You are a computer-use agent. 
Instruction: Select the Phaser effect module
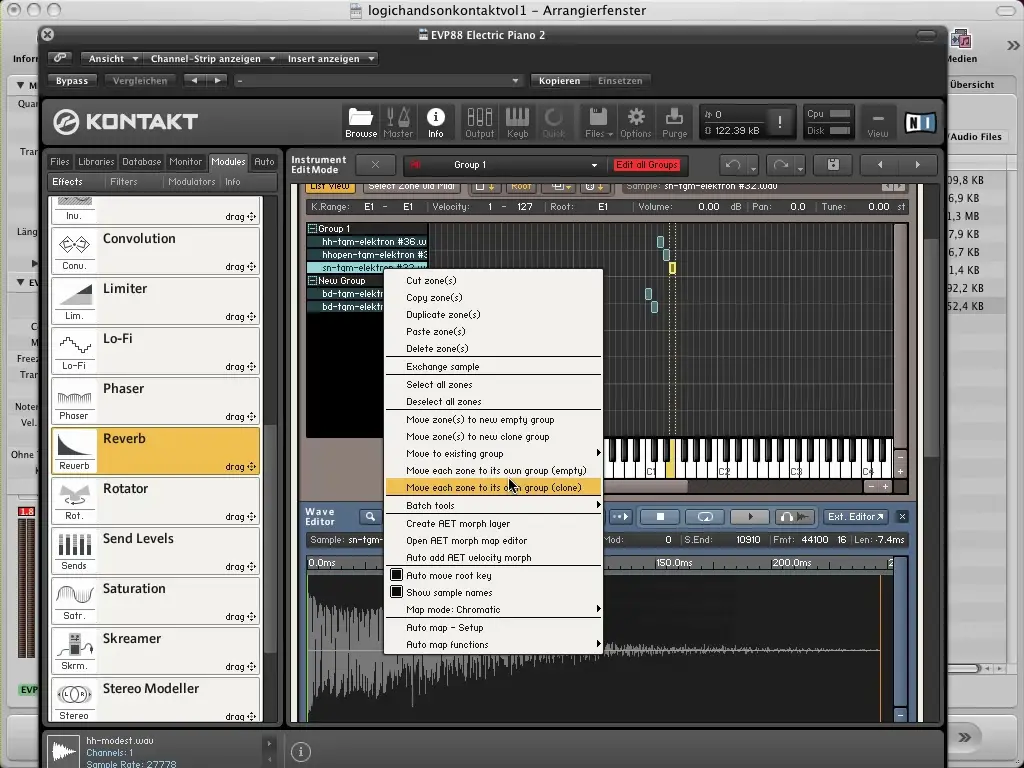coord(155,401)
